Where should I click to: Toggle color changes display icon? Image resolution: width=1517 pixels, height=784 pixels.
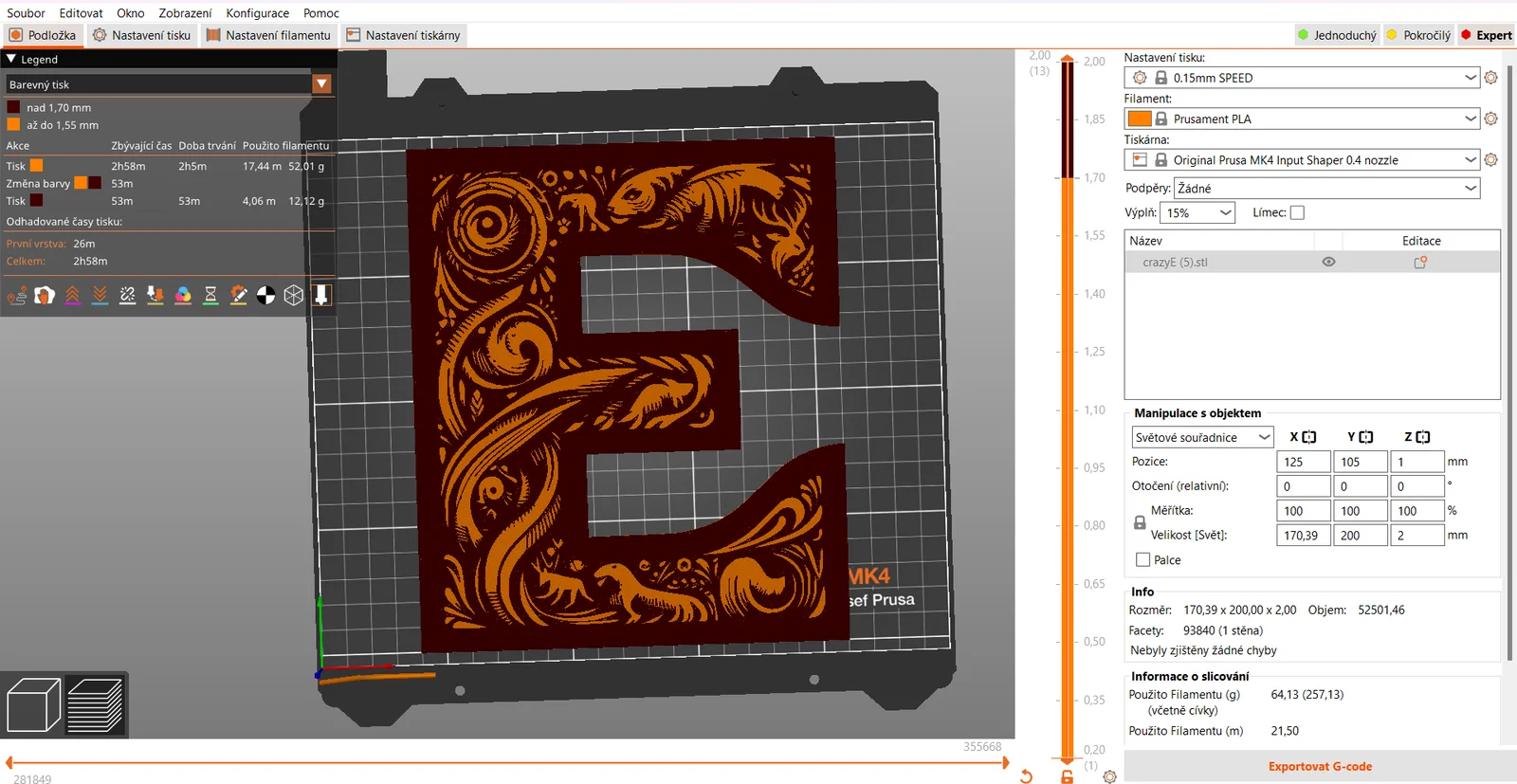tap(183, 296)
